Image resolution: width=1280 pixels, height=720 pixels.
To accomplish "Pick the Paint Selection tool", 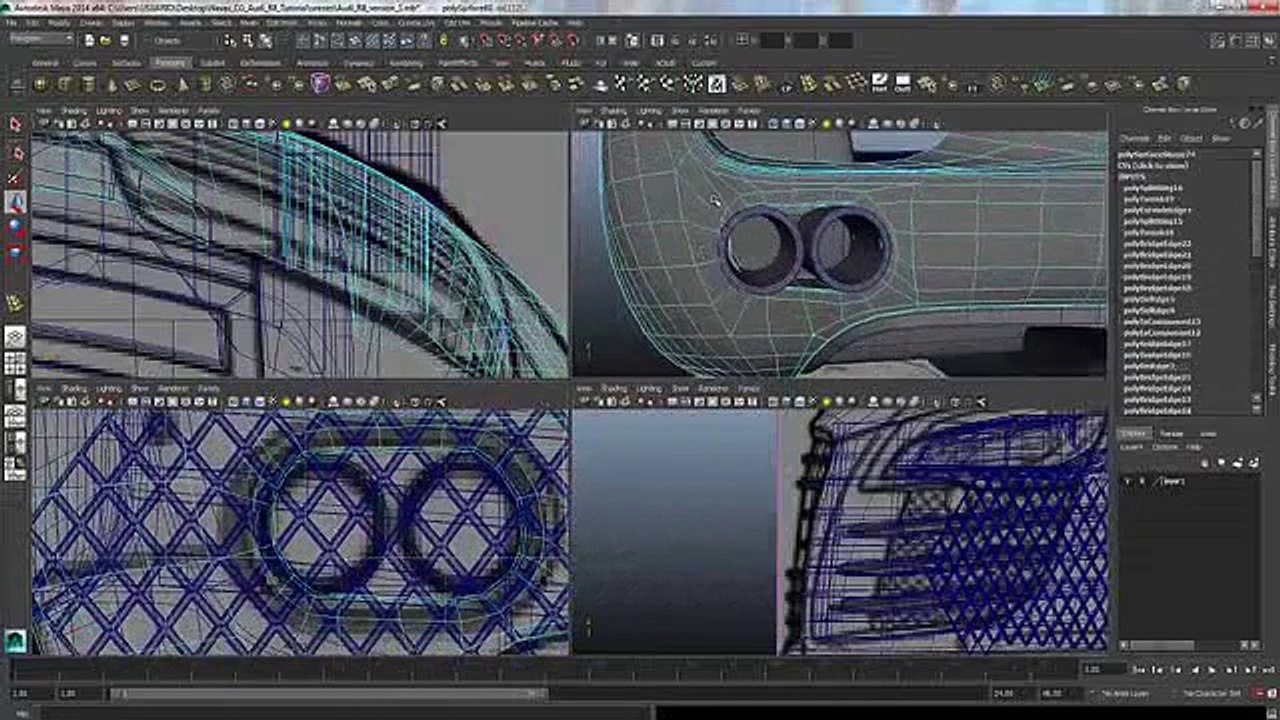I will click(x=15, y=177).
